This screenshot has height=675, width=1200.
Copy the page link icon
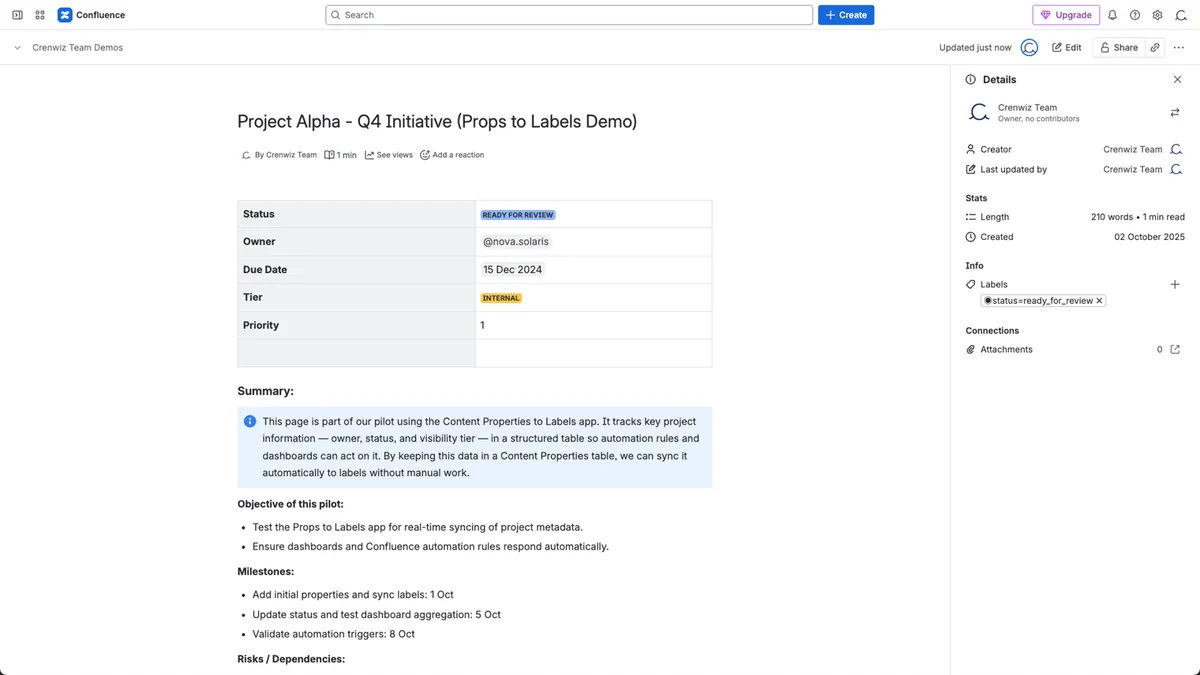[1155, 47]
